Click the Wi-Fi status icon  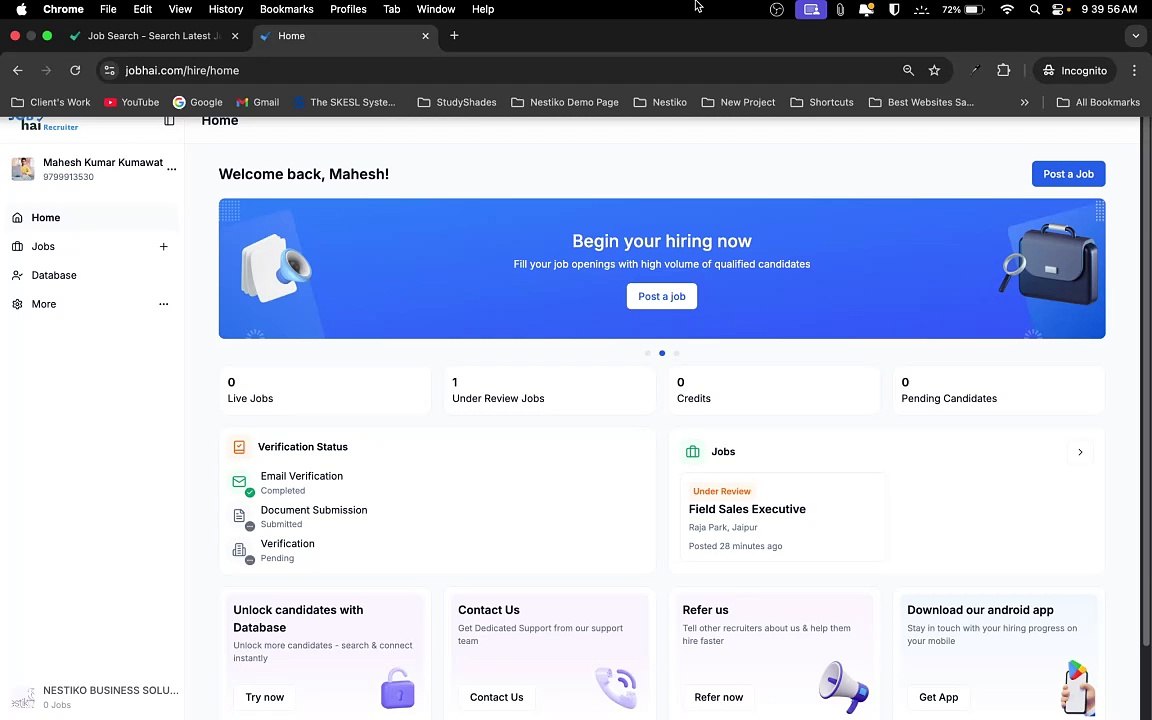click(x=1007, y=10)
